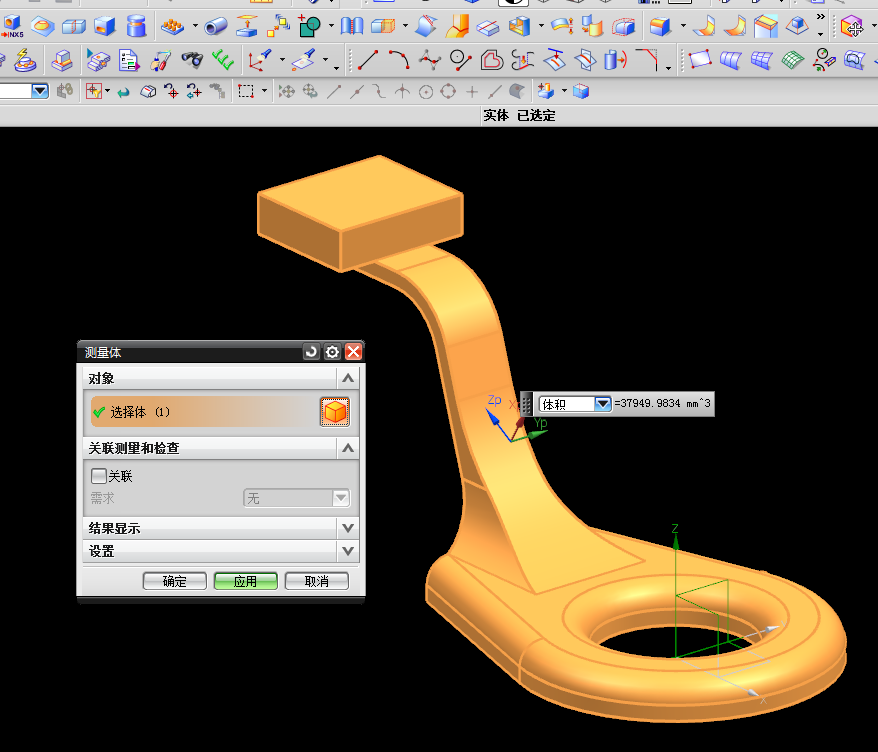Click the green checkmarks icon in toolbar
This screenshot has height=752, width=878.
point(222,60)
